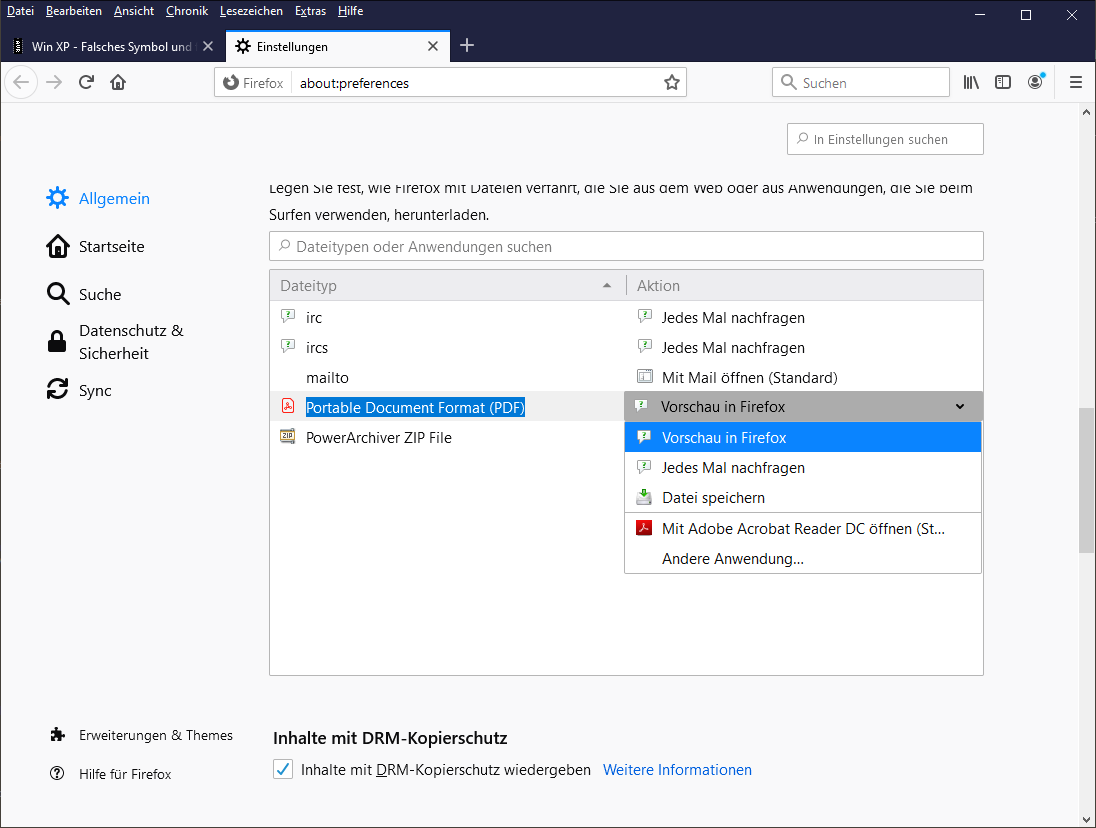Open Weitere Informationen link
The image size is (1096, 828).
pyautogui.click(x=677, y=769)
